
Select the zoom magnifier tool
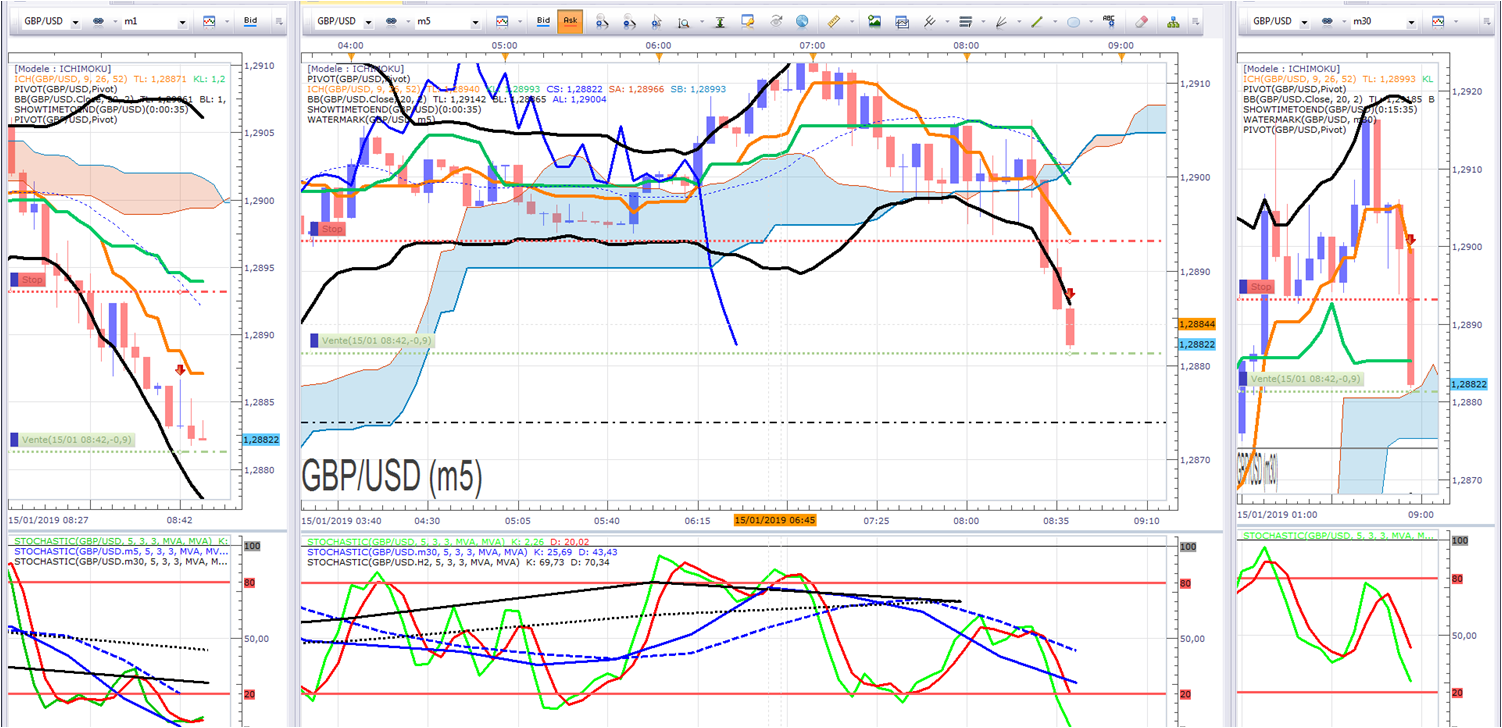tap(684, 21)
